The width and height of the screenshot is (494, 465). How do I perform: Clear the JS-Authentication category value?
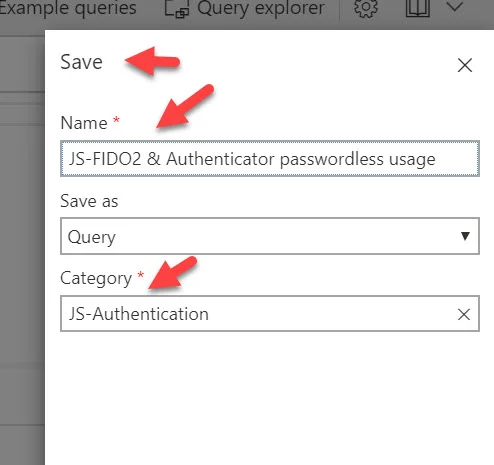click(464, 314)
